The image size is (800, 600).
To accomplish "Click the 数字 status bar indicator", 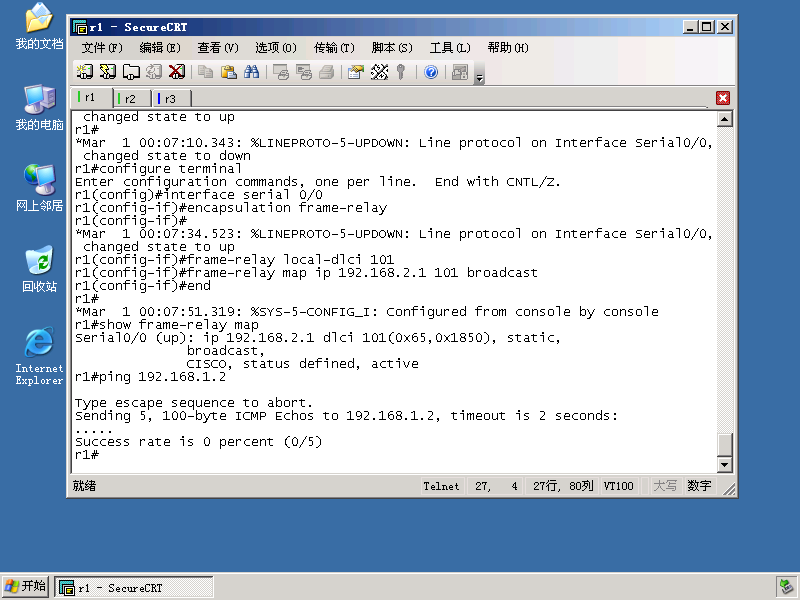I will pos(699,486).
